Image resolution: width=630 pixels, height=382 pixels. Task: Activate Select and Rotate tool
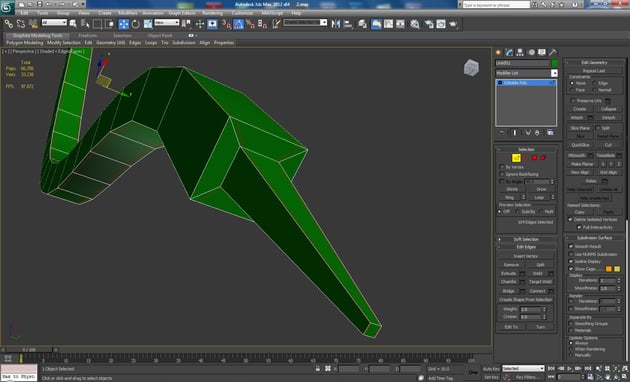136,24
